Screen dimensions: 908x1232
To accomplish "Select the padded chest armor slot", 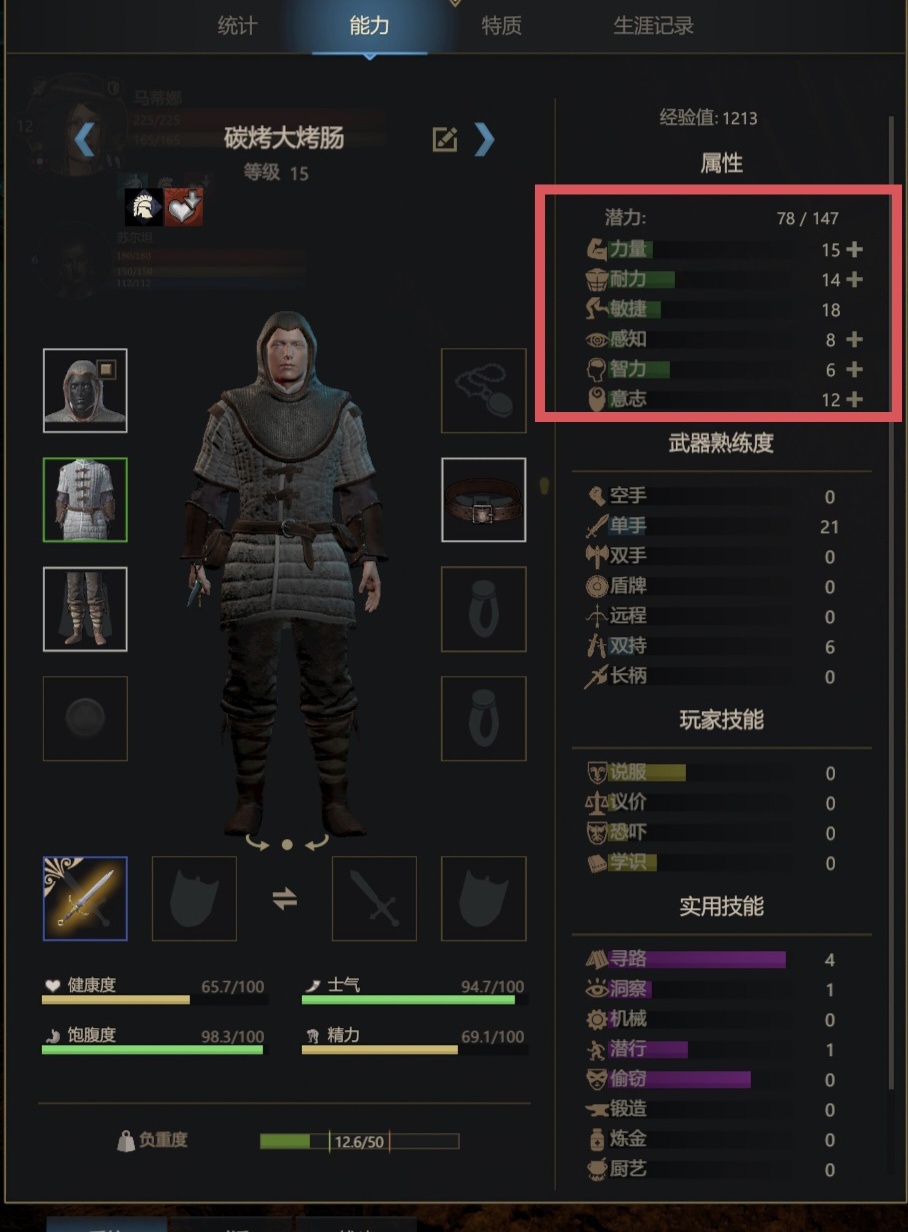I will [85, 500].
